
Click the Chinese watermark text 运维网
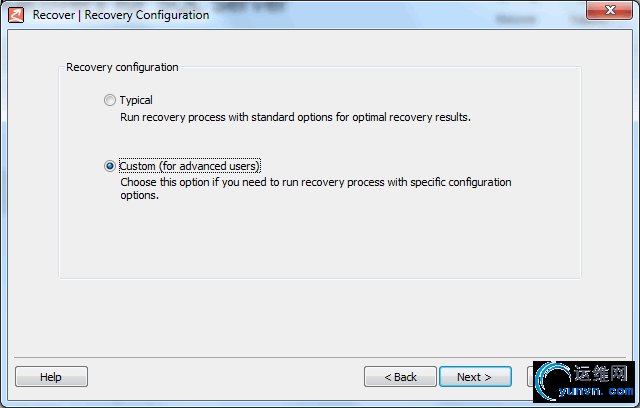tap(601, 373)
